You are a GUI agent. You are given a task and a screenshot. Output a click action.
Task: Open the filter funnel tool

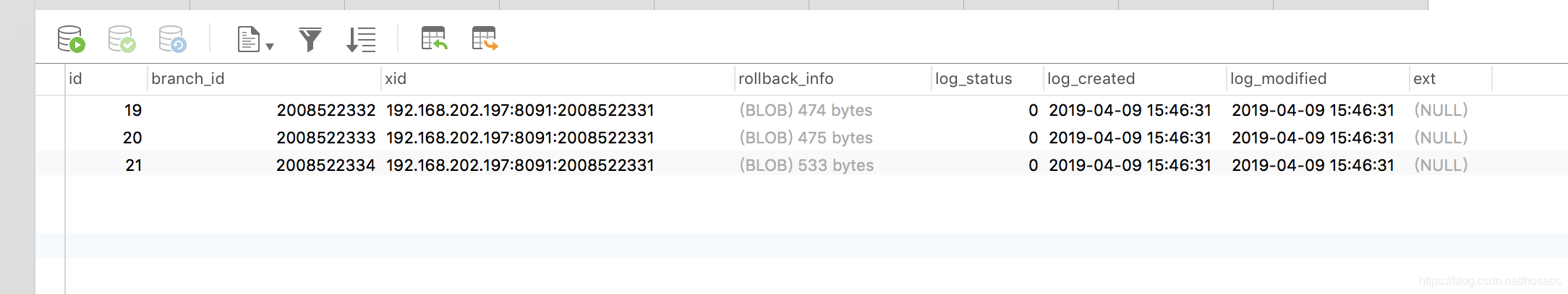(x=310, y=39)
